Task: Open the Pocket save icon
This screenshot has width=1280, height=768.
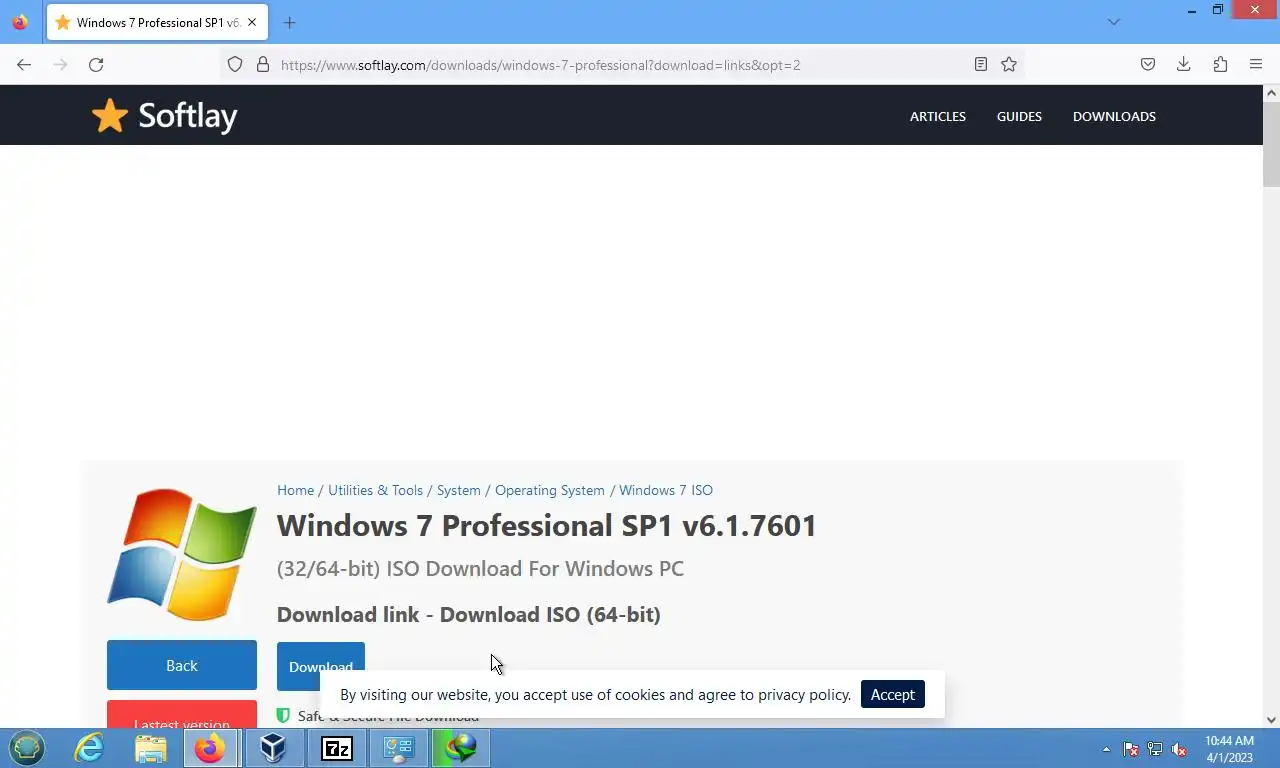Action: pos(1148,65)
